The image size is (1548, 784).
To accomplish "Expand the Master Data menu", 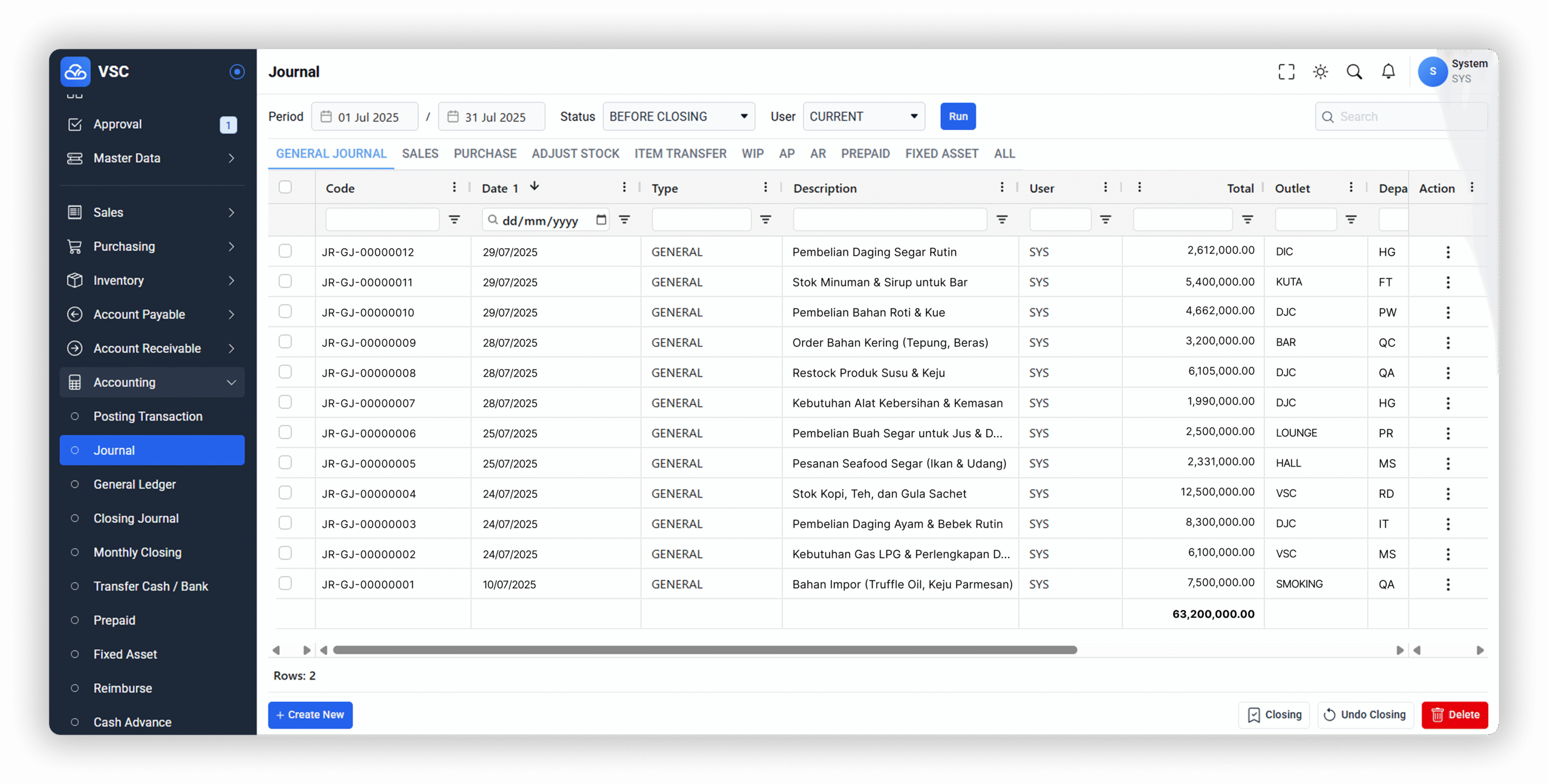I will [152, 158].
